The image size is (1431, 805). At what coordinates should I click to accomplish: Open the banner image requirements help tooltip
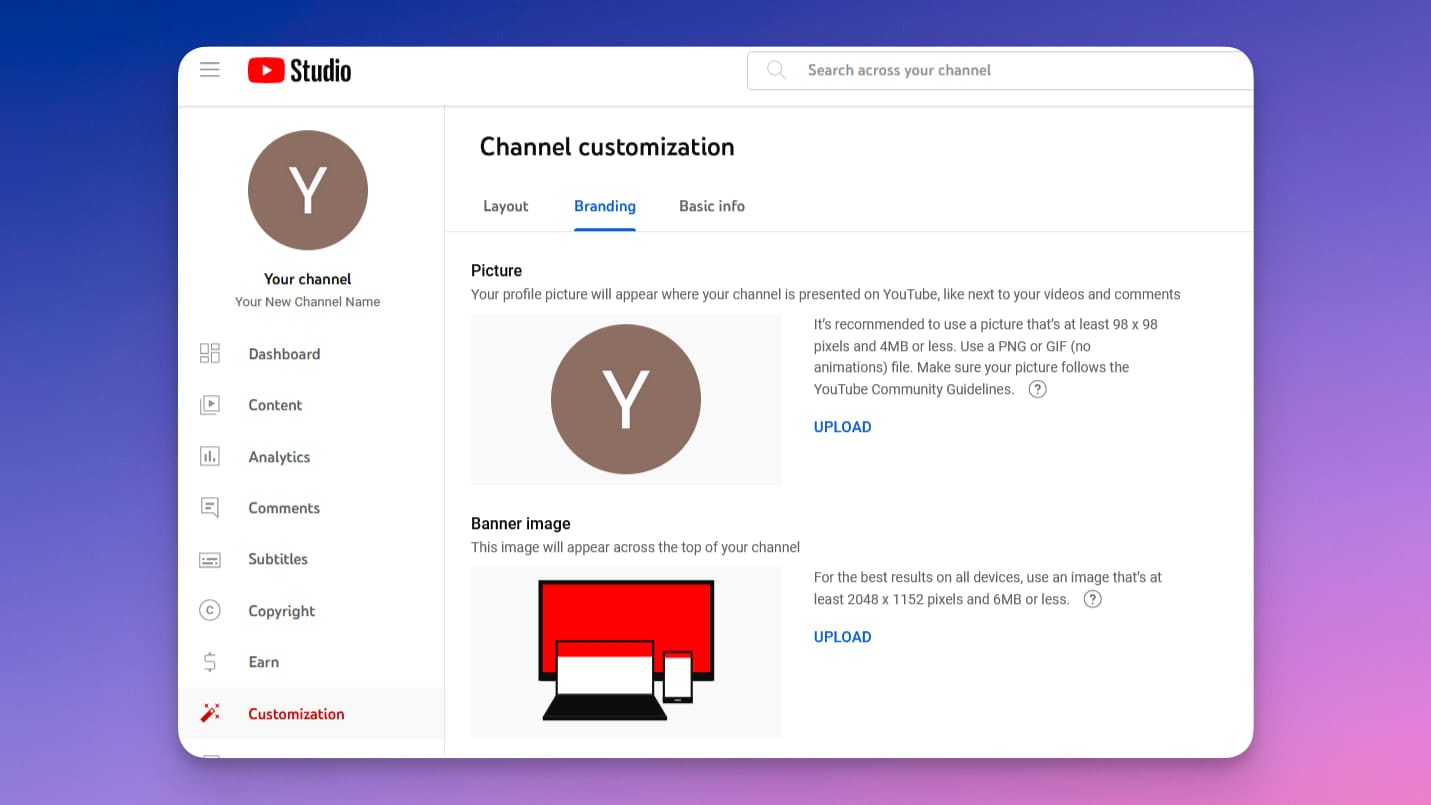tap(1092, 599)
